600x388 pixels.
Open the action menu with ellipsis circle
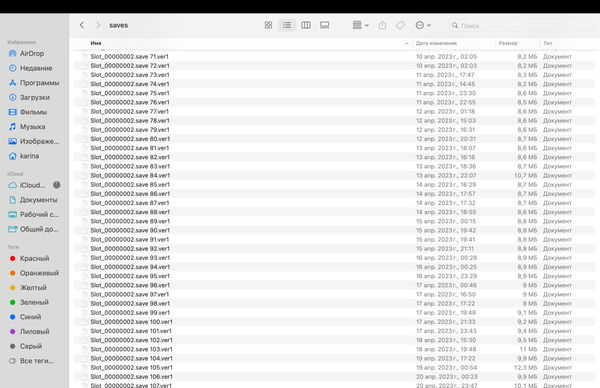tap(423, 25)
